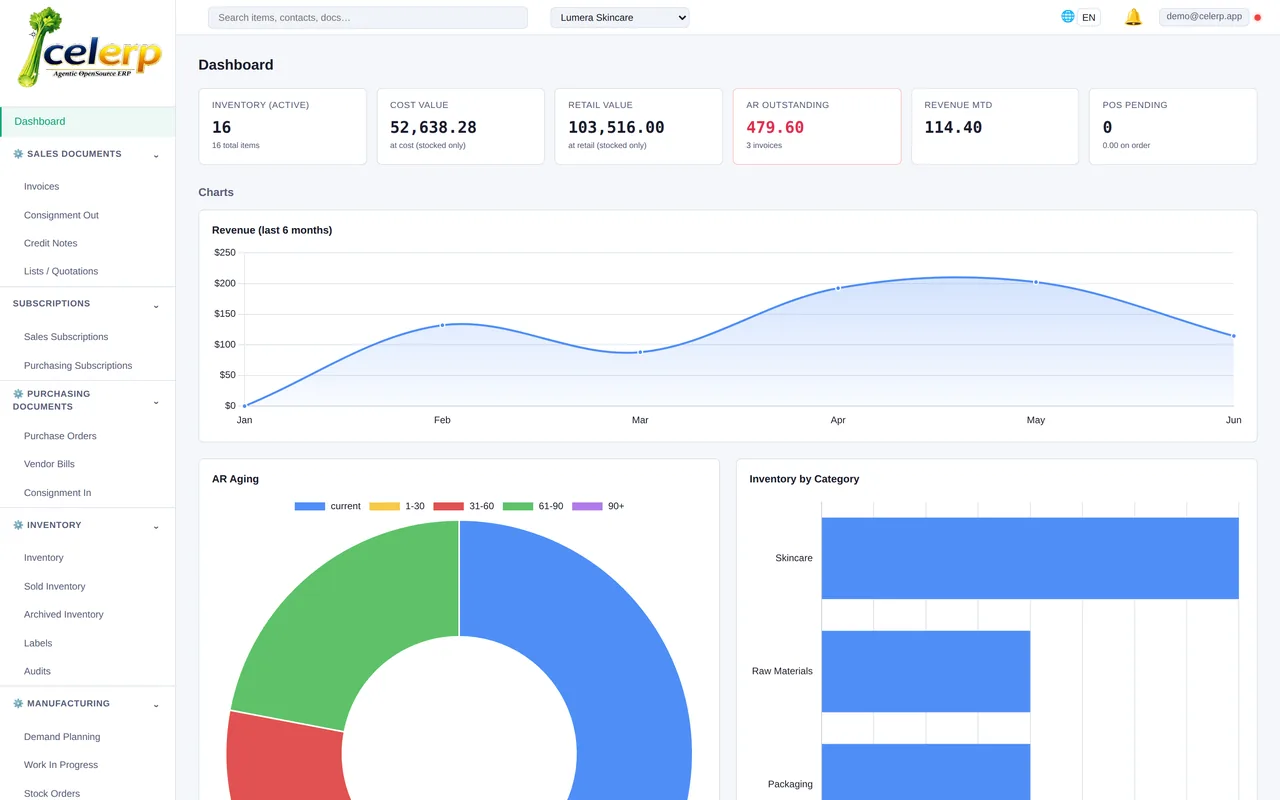The image size is (1280, 800).
Task: Click the Raw Materials bar
Action: (x=926, y=671)
